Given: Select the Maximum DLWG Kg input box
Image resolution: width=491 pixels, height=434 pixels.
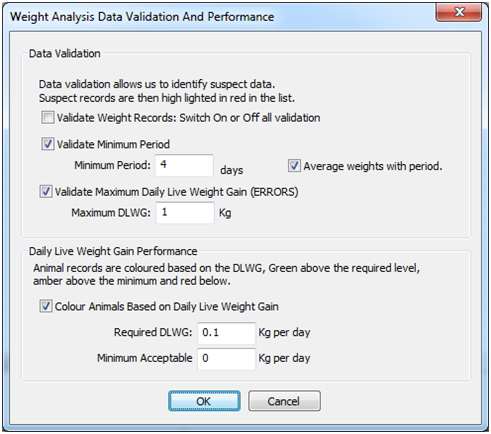Looking at the screenshot, I should coord(185,213).
